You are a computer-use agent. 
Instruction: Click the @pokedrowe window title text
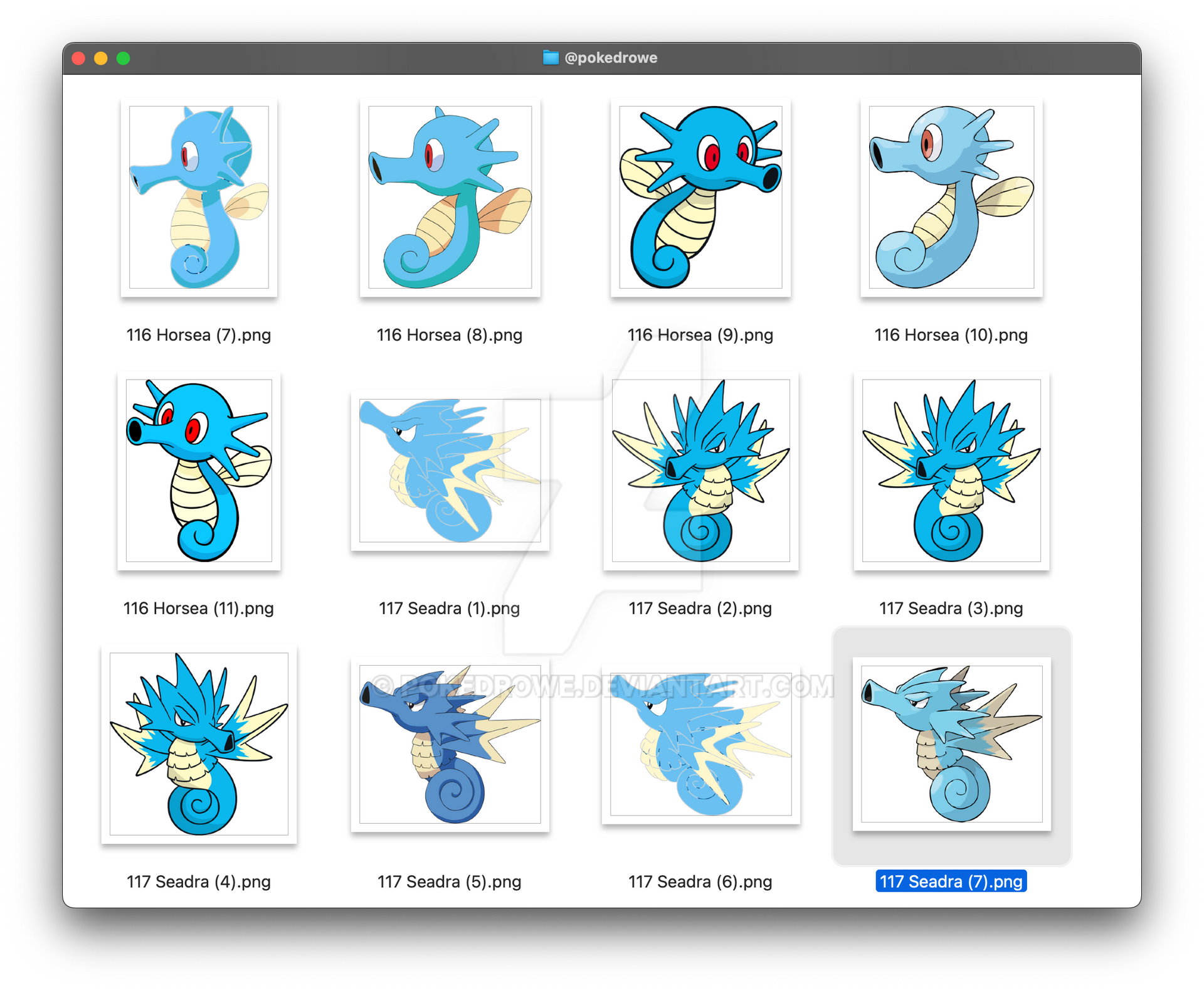point(611,58)
